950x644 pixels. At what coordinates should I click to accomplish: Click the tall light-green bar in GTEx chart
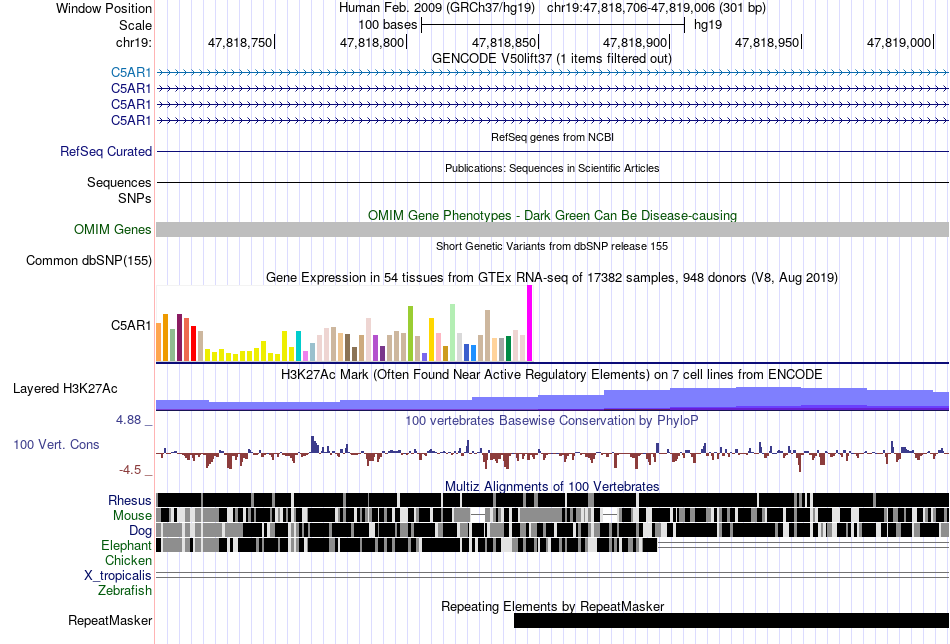[x=453, y=333]
